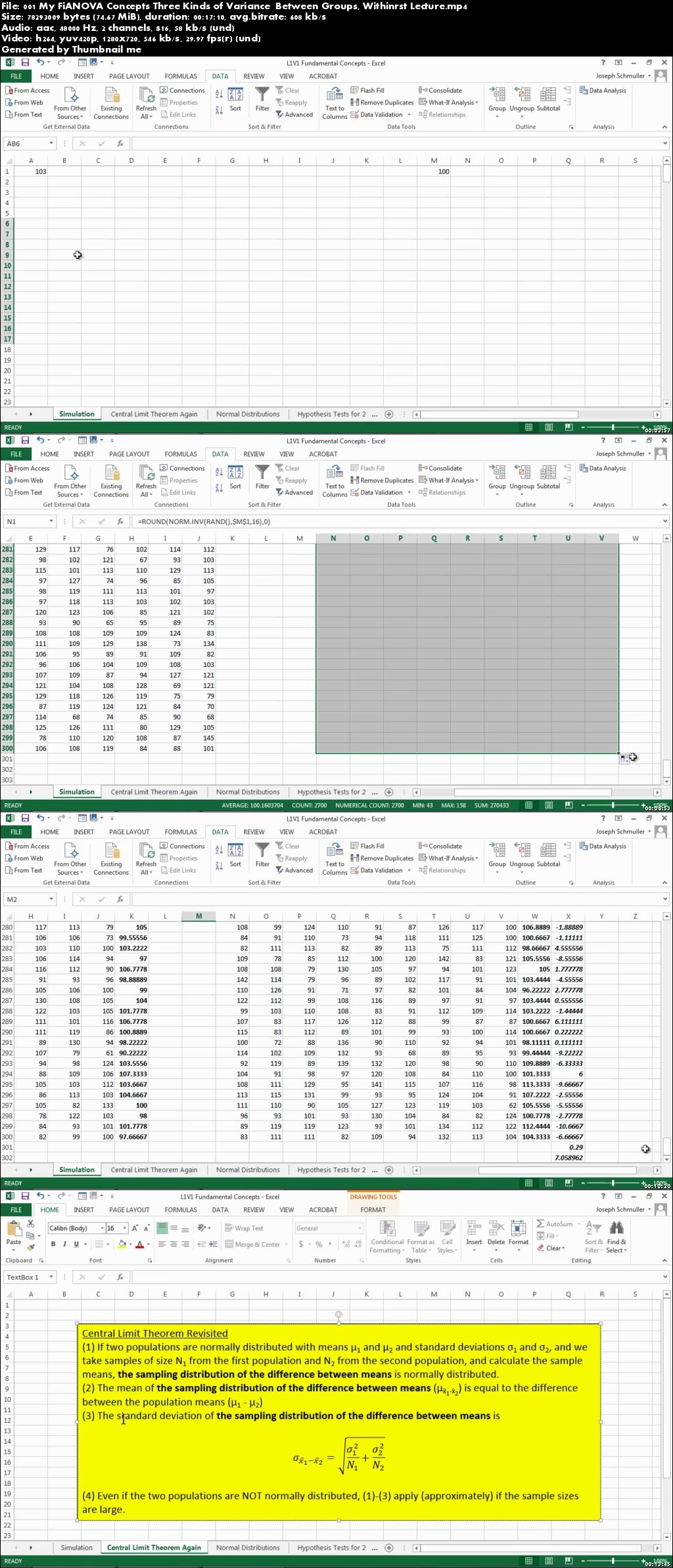
Task: Click Existing Connections in the N1 frame
Action: point(111,481)
